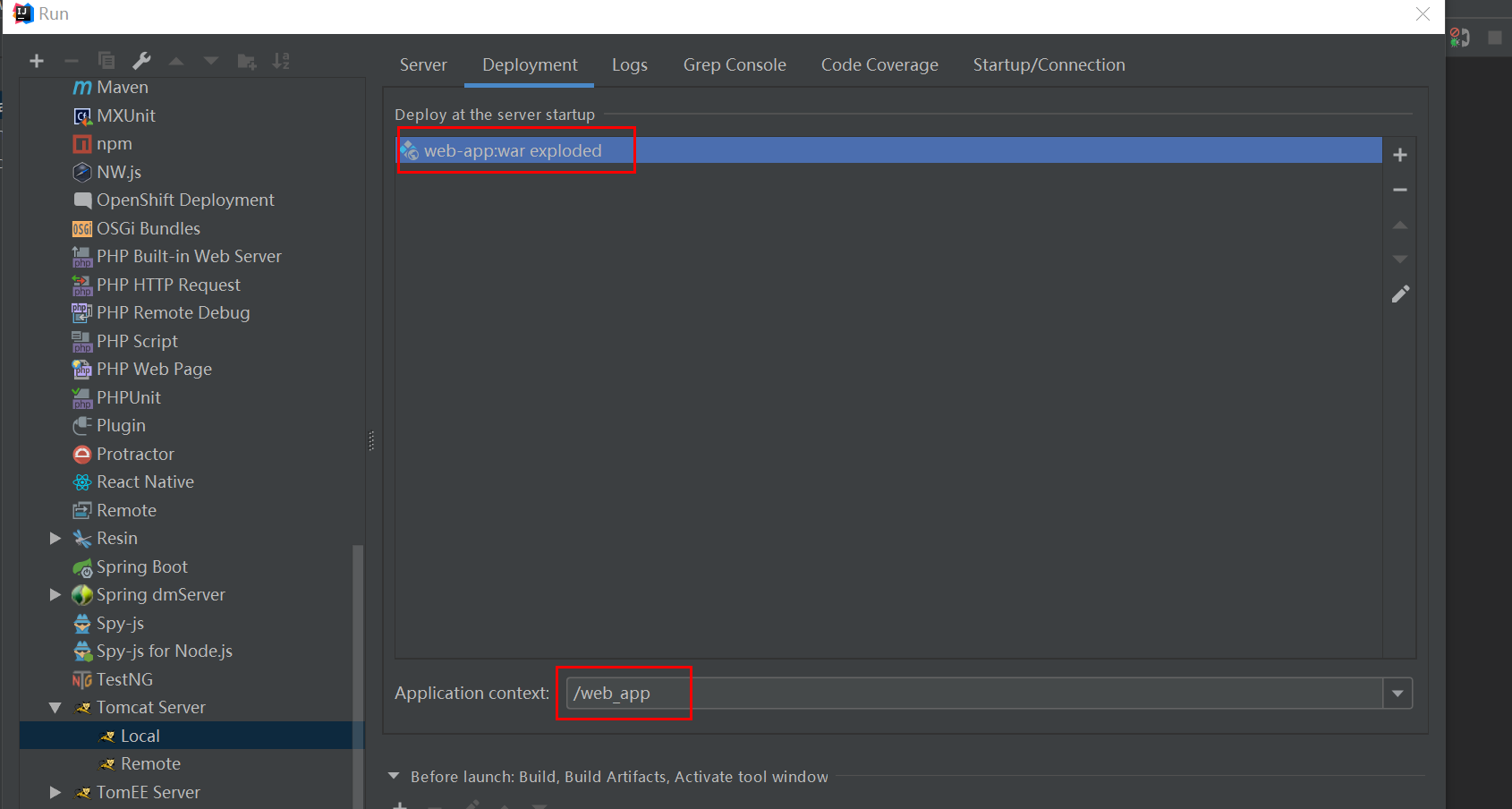Copy configuration using the duplicate icon

tap(106, 61)
